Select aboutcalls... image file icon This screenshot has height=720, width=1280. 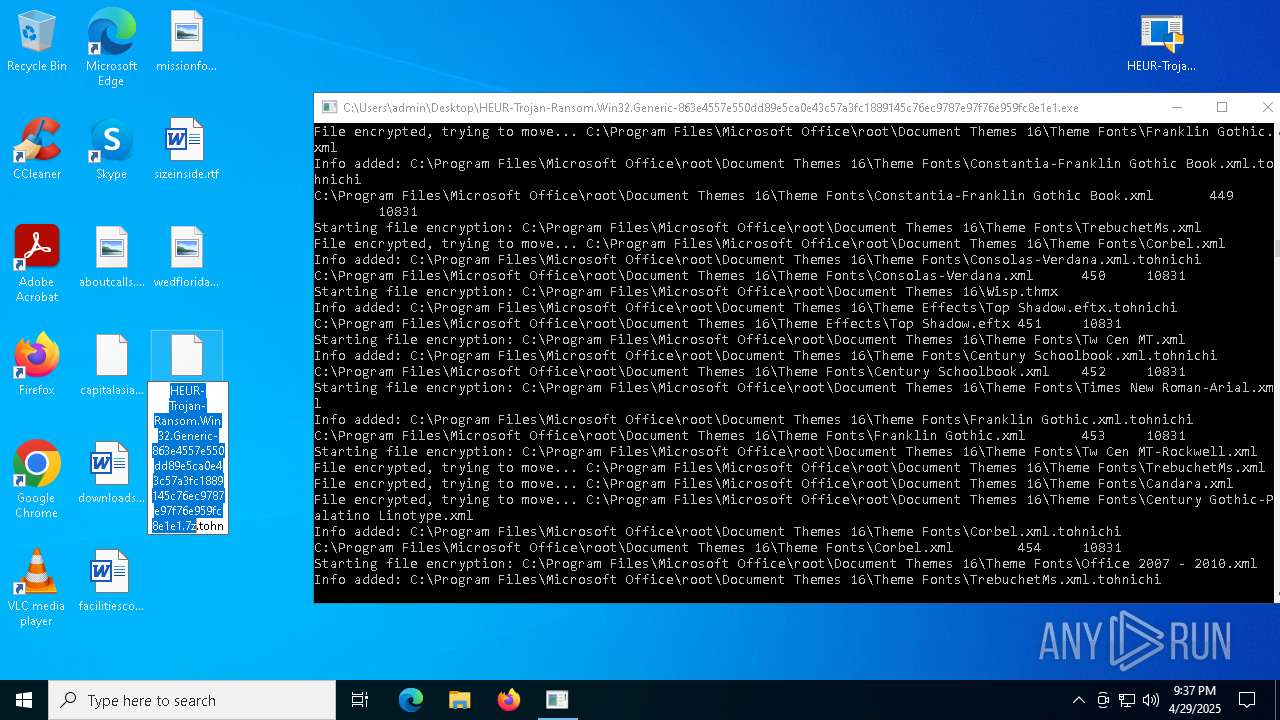click(112, 257)
